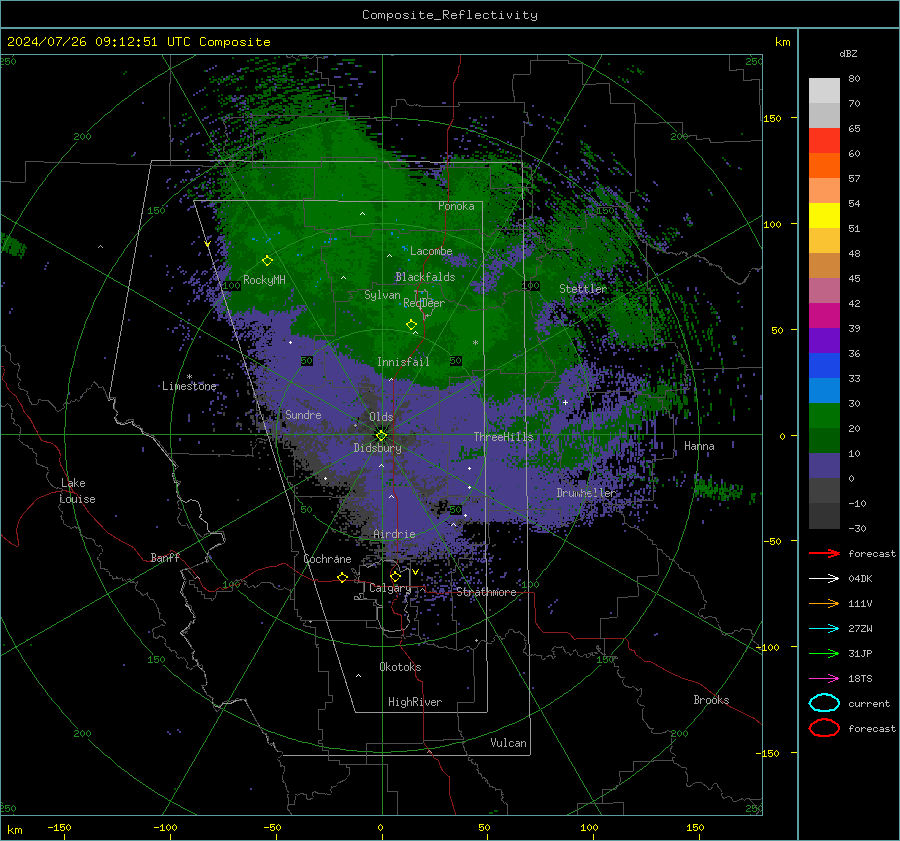Choose the bright green 20–30 dBZ swatch

pos(824,416)
